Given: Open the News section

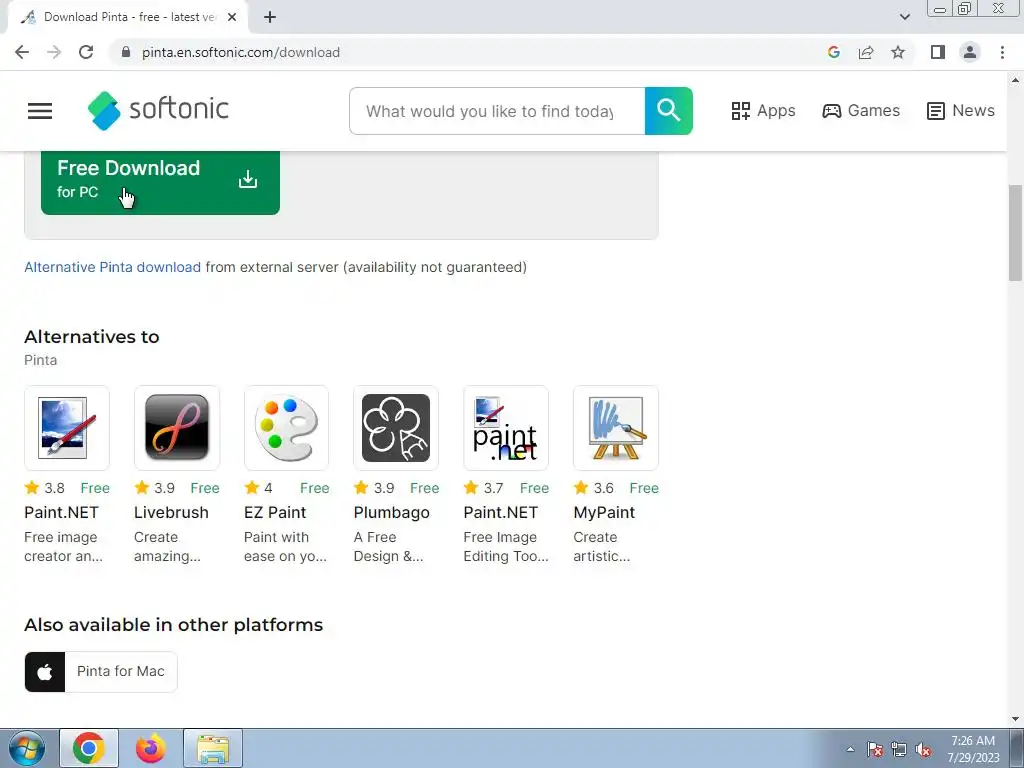Looking at the screenshot, I should click(961, 111).
